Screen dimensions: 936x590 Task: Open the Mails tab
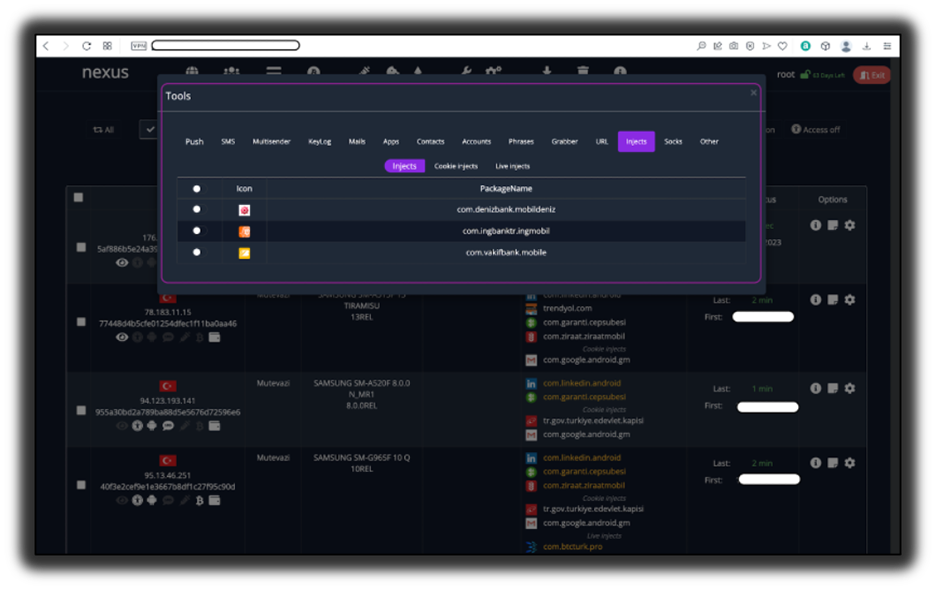tap(357, 142)
